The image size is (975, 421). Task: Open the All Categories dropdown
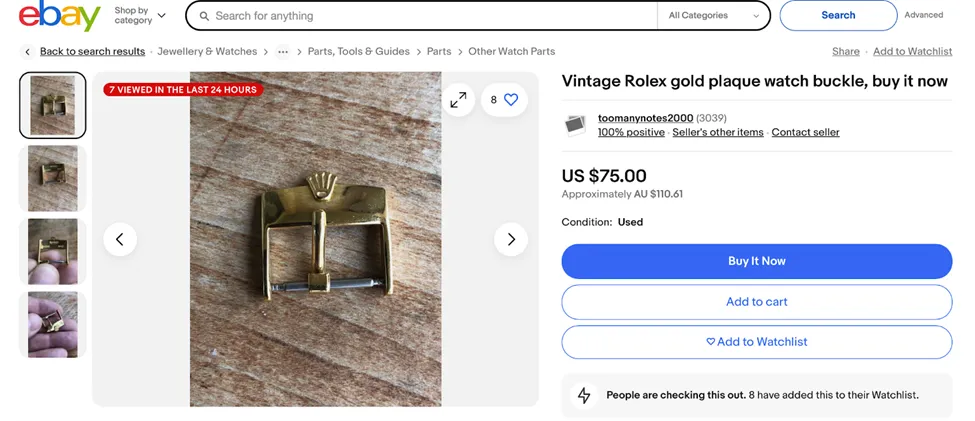(x=714, y=16)
